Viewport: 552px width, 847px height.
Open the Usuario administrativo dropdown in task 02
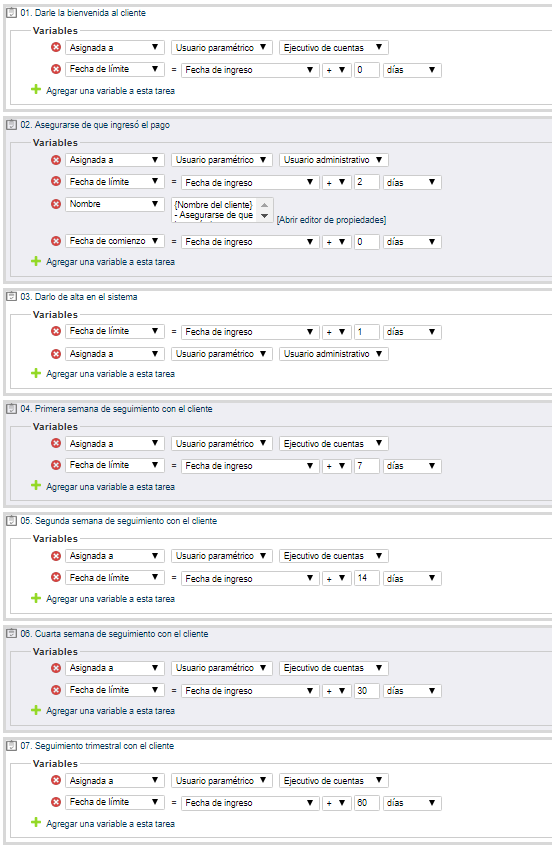(334, 160)
